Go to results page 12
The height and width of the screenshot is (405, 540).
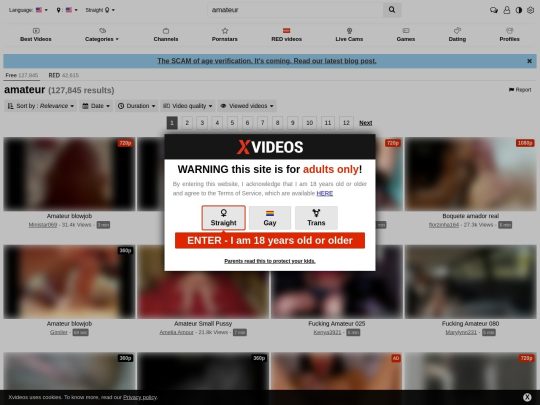point(346,123)
